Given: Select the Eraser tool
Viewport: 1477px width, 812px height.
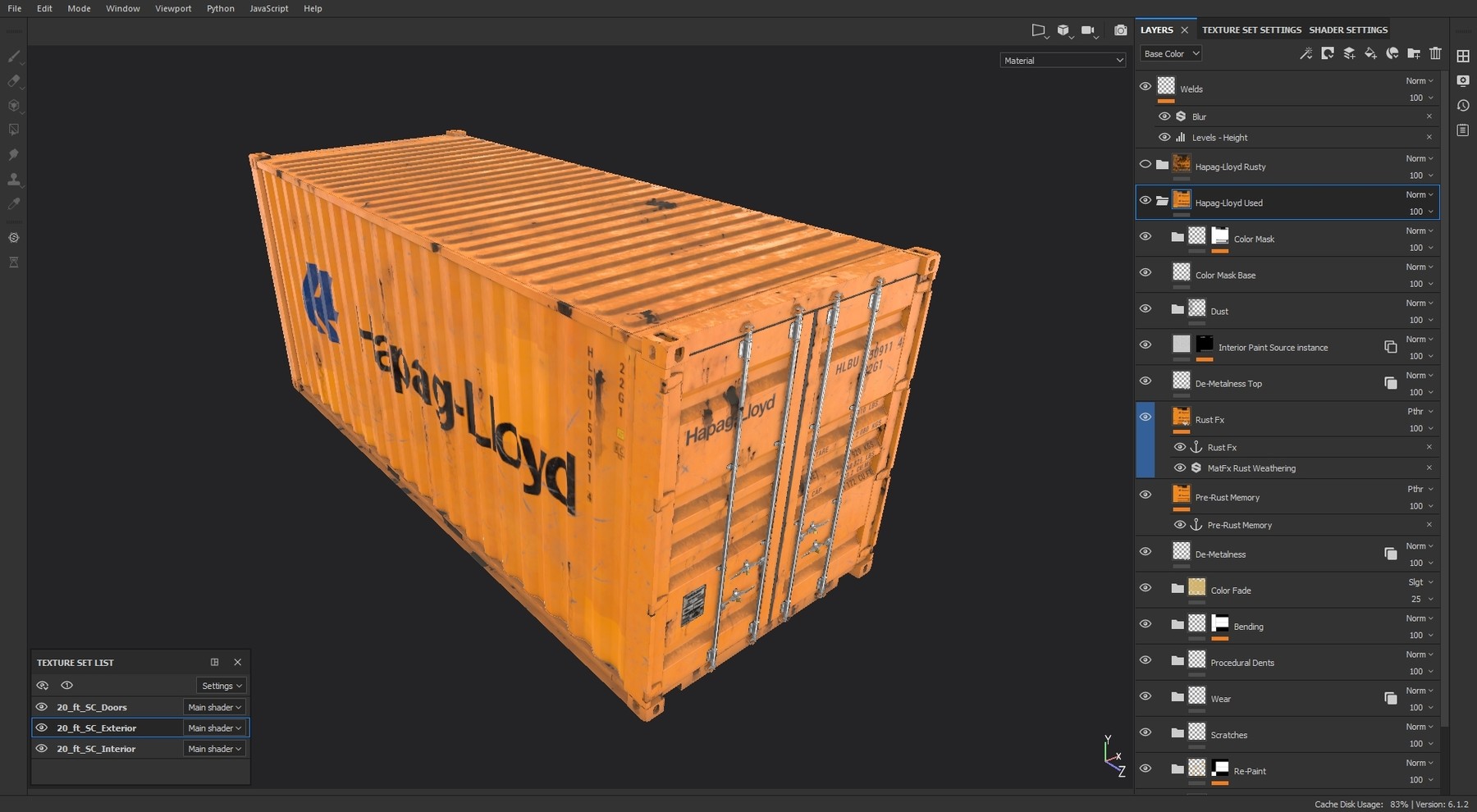Looking at the screenshot, I should point(14,81).
